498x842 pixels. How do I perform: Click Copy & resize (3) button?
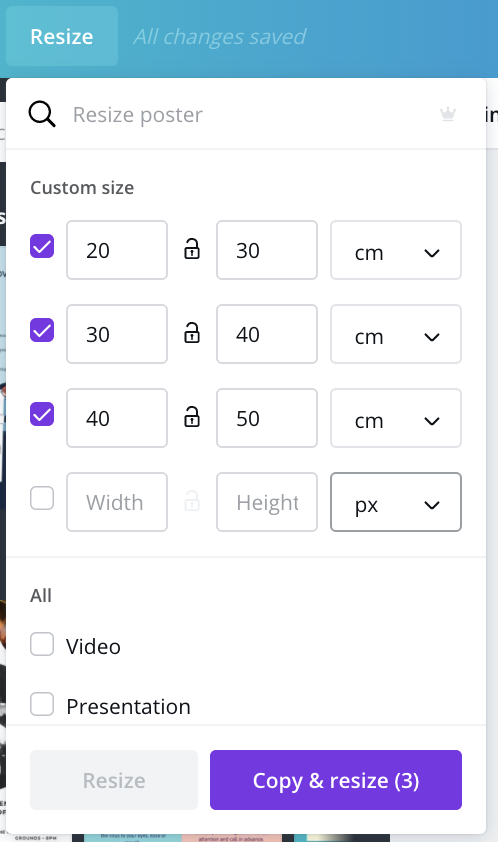tap(336, 780)
